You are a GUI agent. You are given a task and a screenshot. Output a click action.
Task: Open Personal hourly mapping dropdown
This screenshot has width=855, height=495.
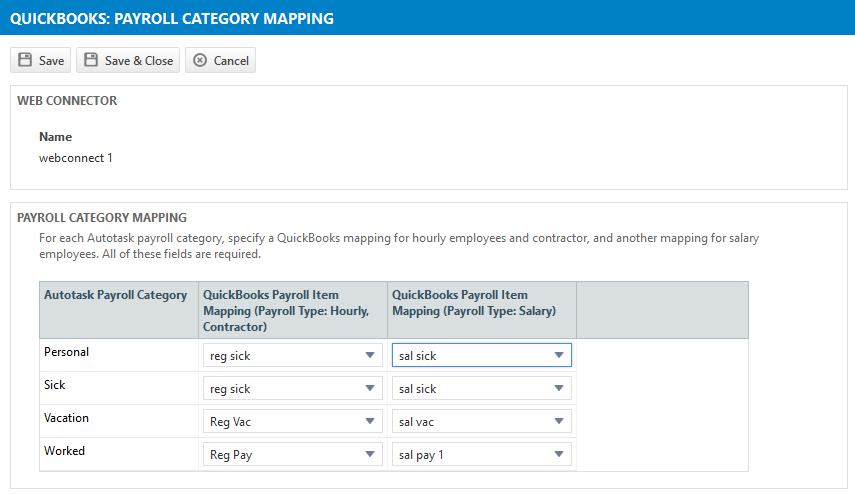click(x=293, y=355)
